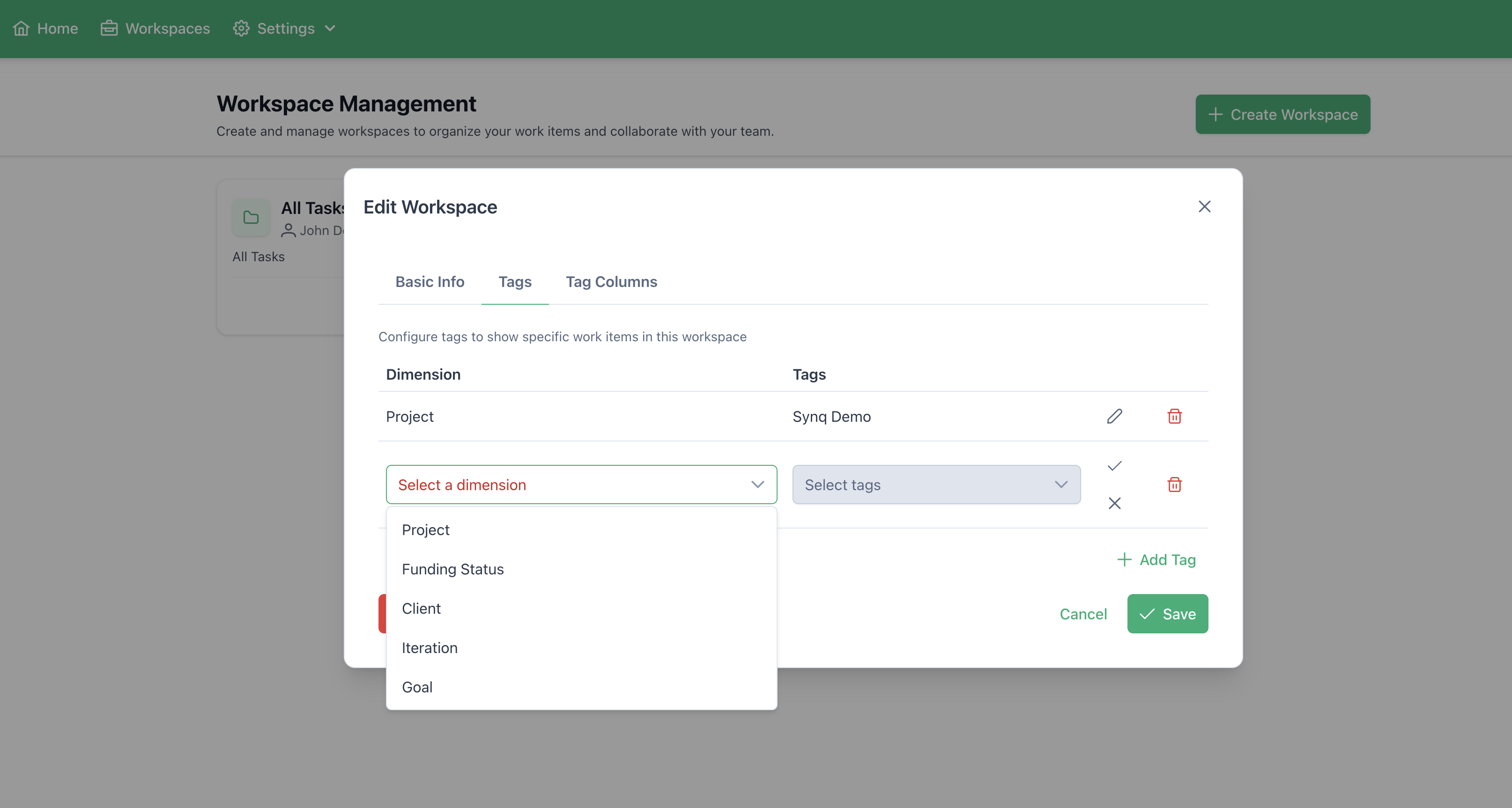The height and width of the screenshot is (808, 1512).
Task: Confirm new tag with checkmark icon
Action: [1114, 466]
